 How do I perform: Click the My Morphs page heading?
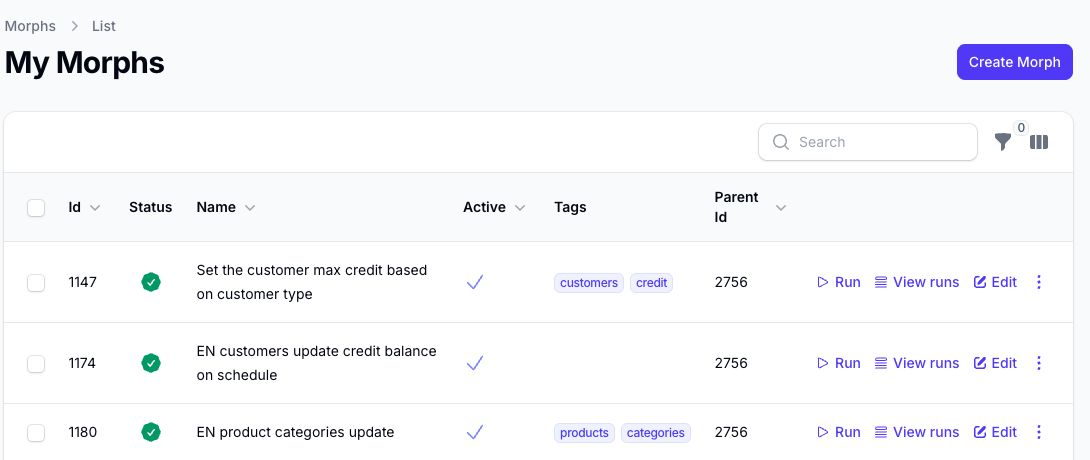coord(85,63)
